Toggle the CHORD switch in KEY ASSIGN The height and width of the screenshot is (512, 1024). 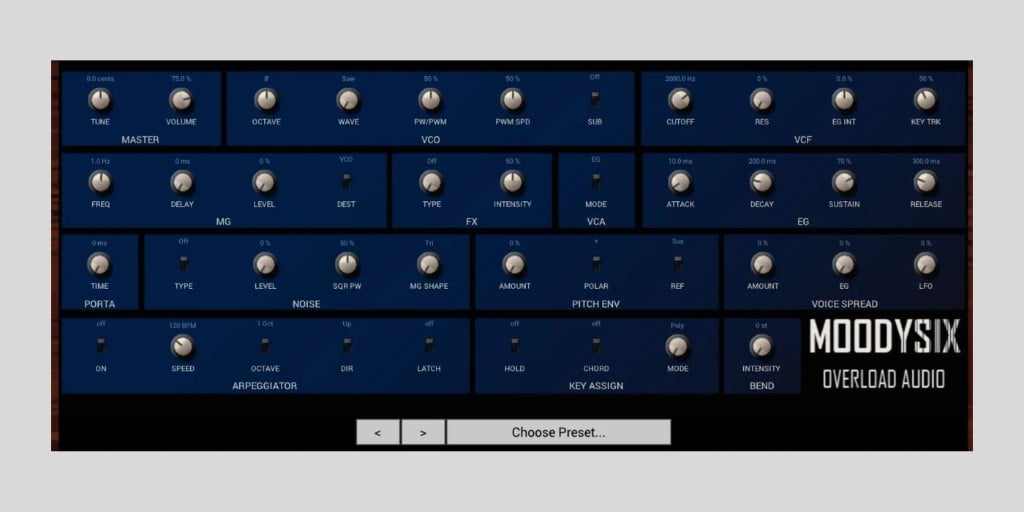pyautogui.click(x=596, y=346)
